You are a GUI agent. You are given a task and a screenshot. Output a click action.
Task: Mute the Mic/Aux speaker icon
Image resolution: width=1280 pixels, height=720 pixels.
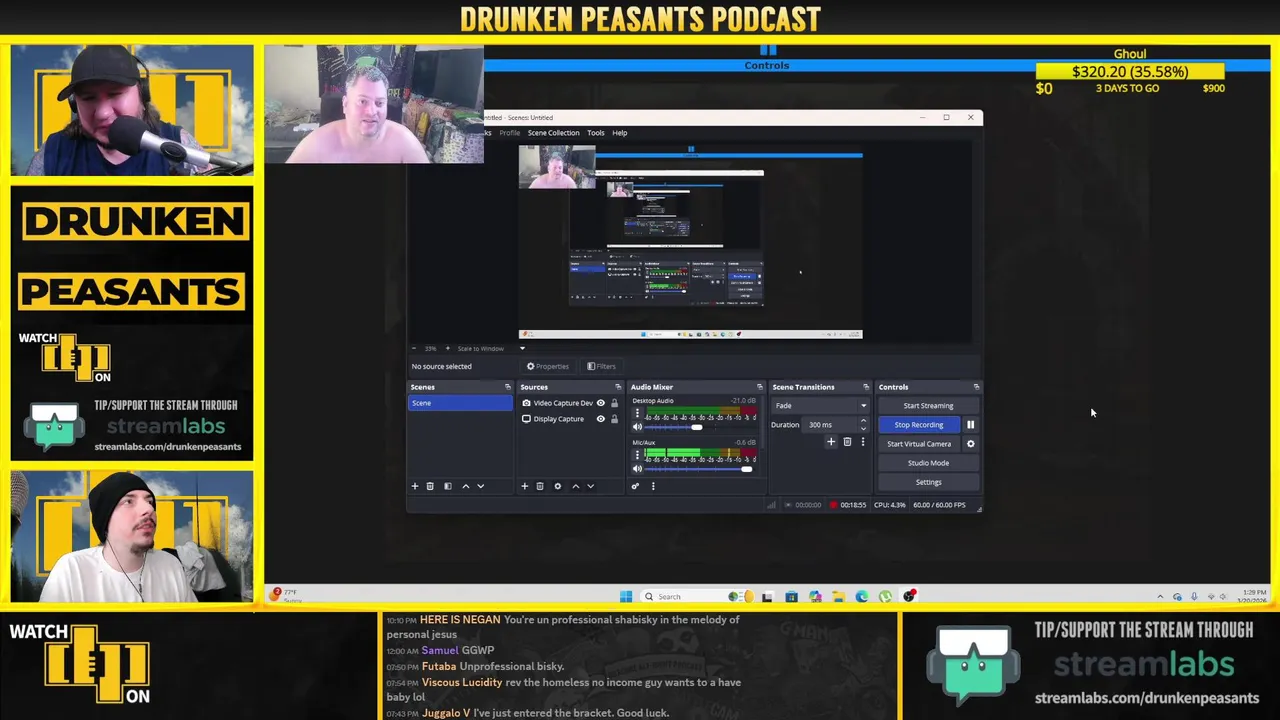pyautogui.click(x=637, y=469)
